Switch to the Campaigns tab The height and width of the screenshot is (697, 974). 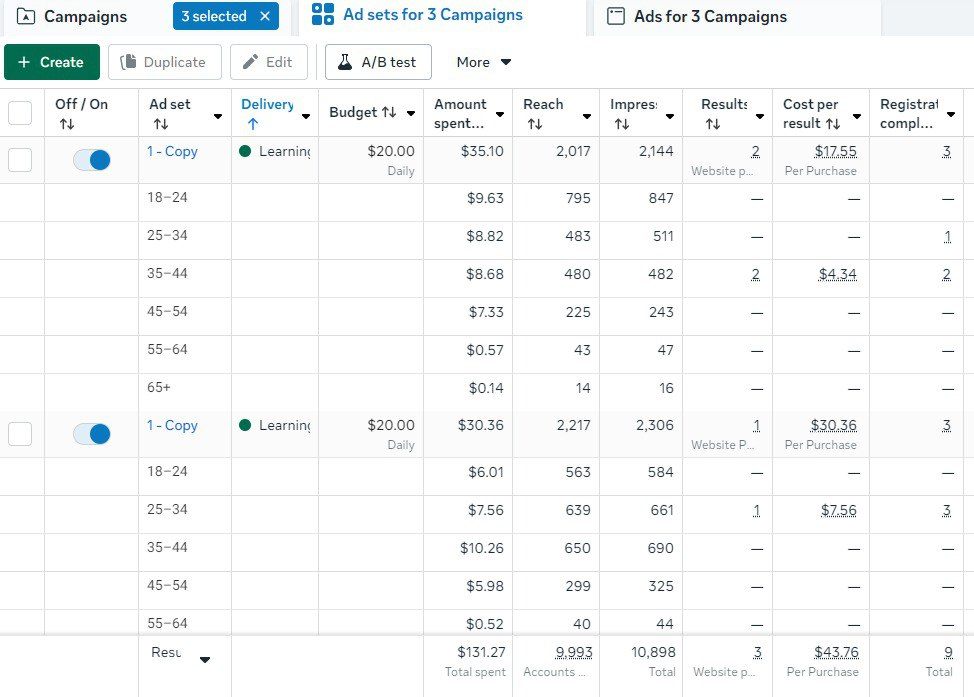pos(85,17)
